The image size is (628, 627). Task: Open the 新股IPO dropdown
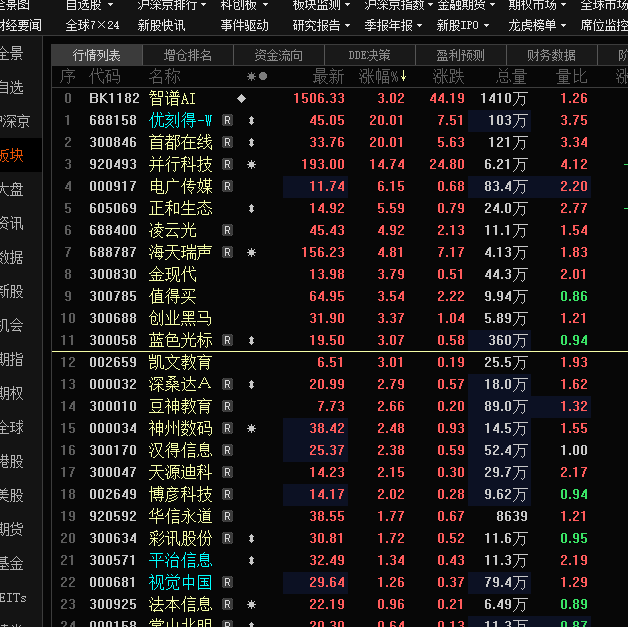(x=463, y=26)
